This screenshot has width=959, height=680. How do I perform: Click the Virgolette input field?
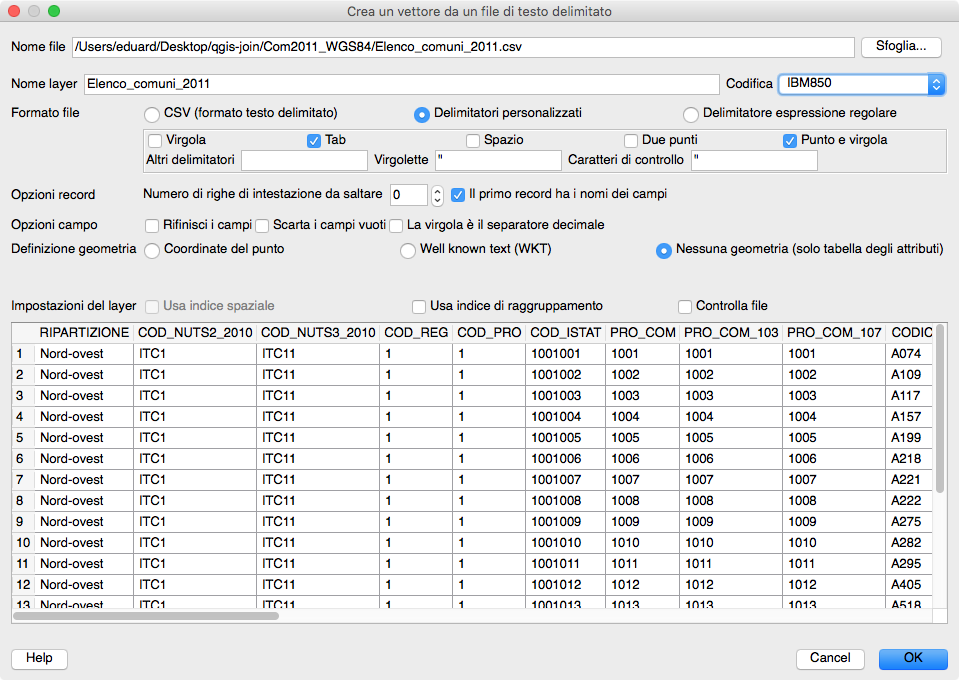click(x=498, y=160)
